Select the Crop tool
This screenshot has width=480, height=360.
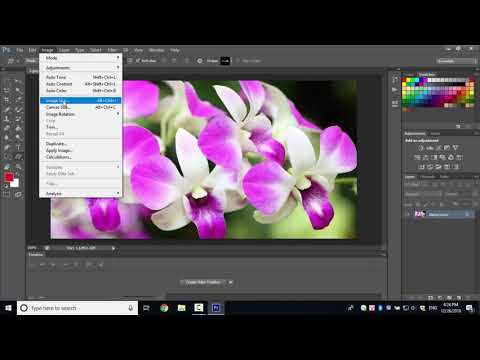coord(7,100)
